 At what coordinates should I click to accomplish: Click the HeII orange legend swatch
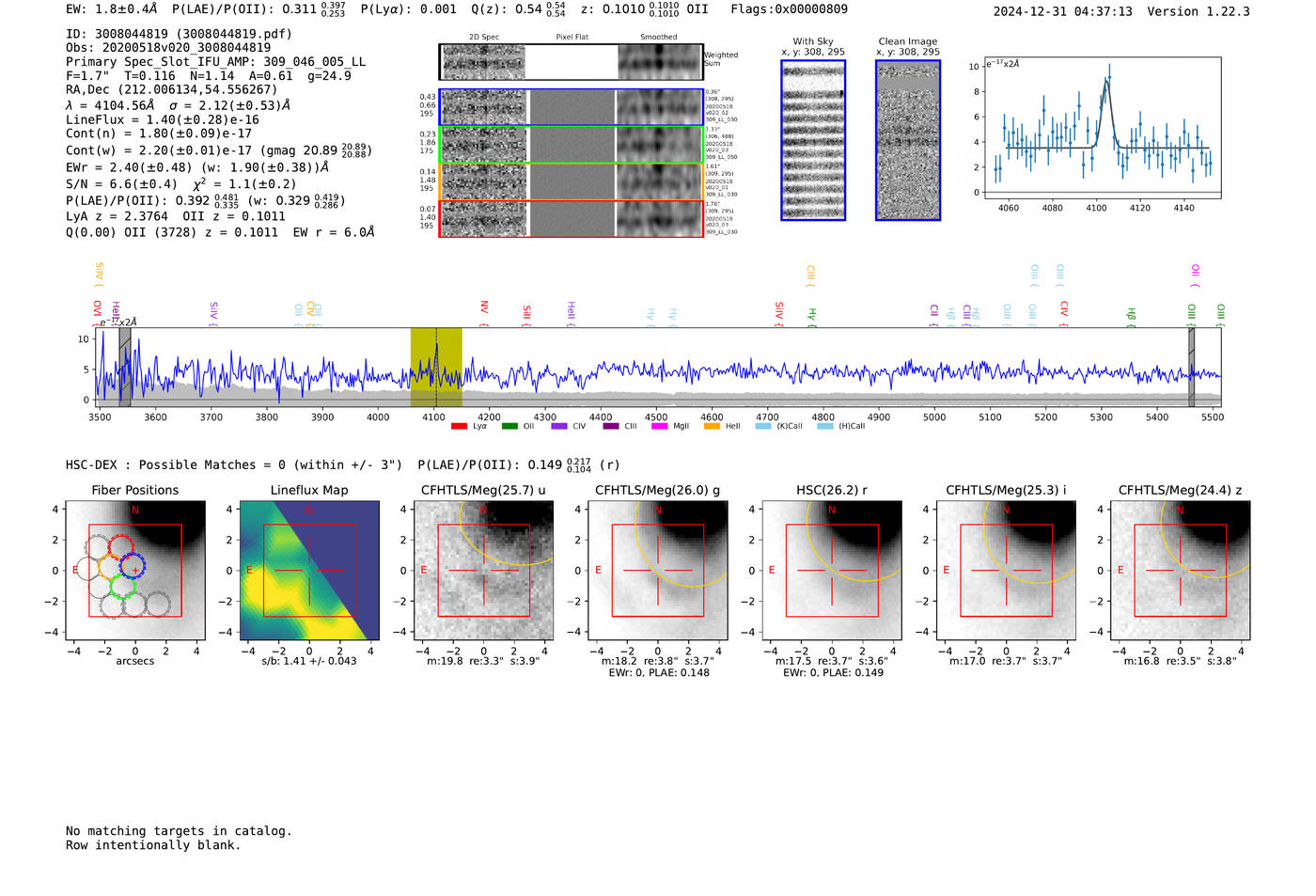pos(712,426)
